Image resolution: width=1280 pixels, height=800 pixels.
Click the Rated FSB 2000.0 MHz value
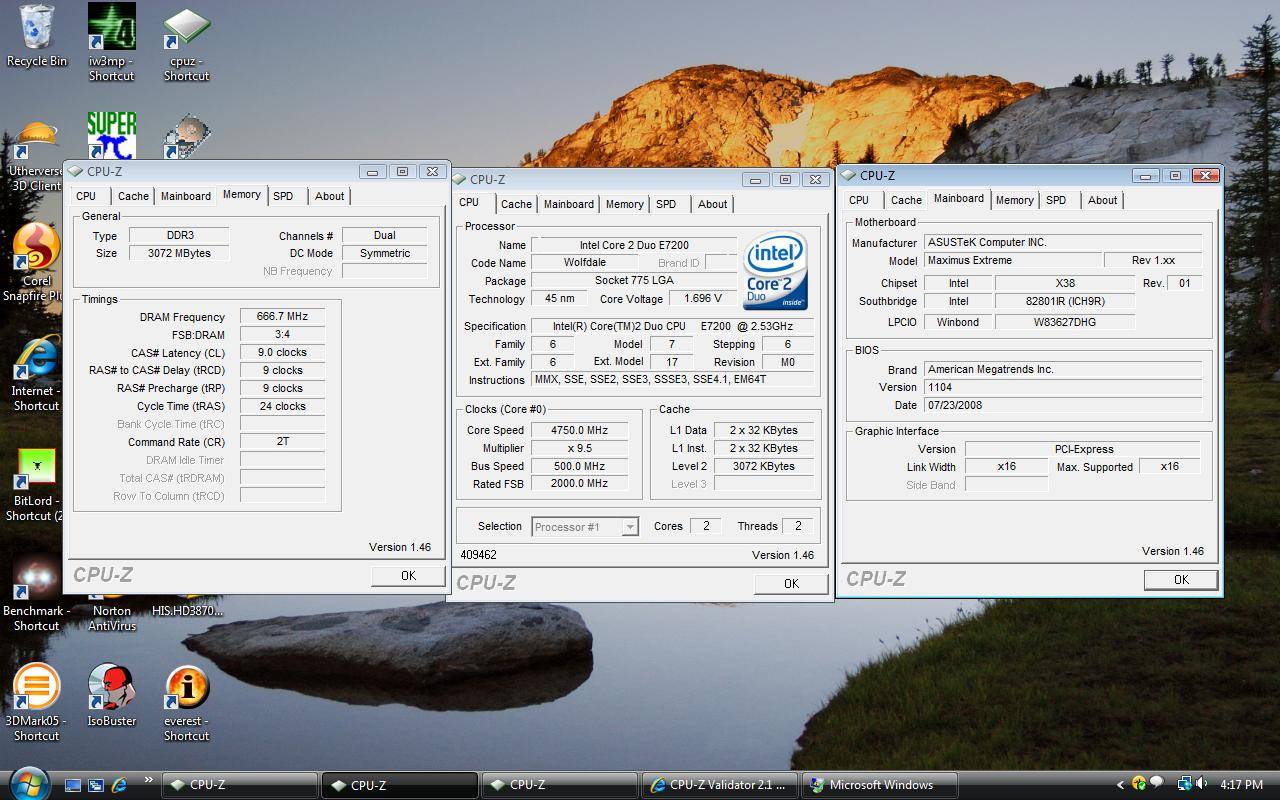(x=579, y=483)
